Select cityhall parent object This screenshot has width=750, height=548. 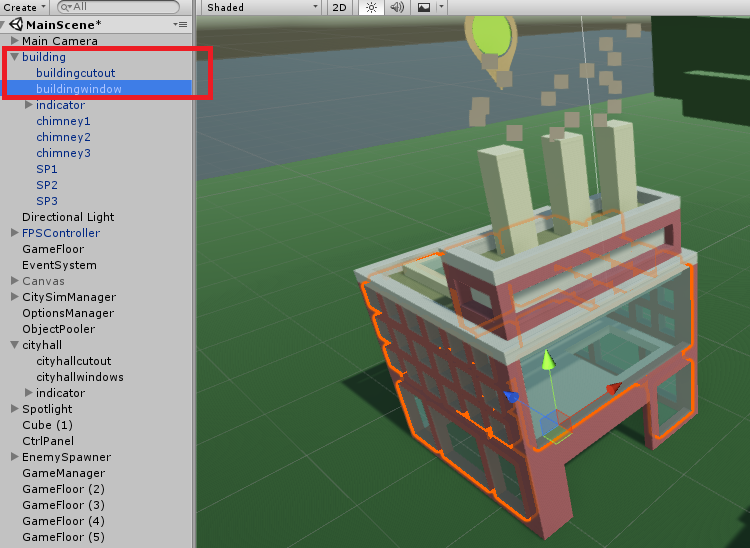pyautogui.click(x=42, y=345)
